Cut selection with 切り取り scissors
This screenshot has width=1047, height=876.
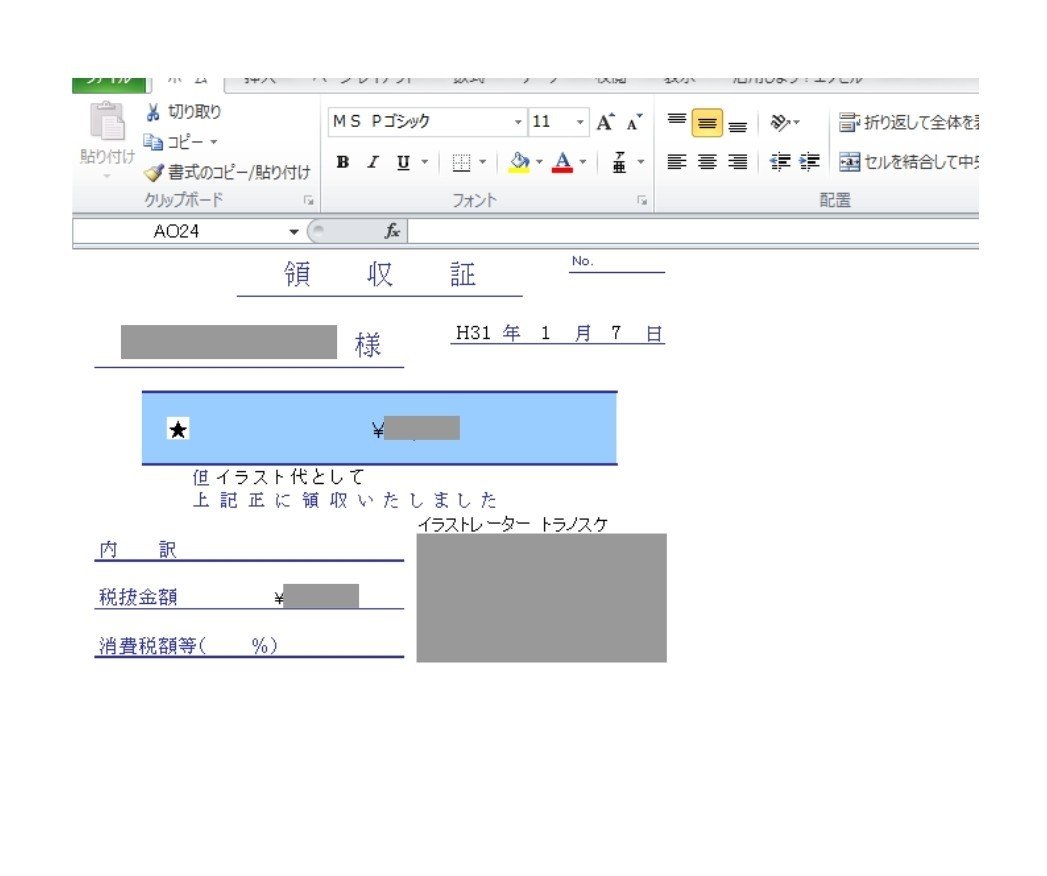pos(182,112)
